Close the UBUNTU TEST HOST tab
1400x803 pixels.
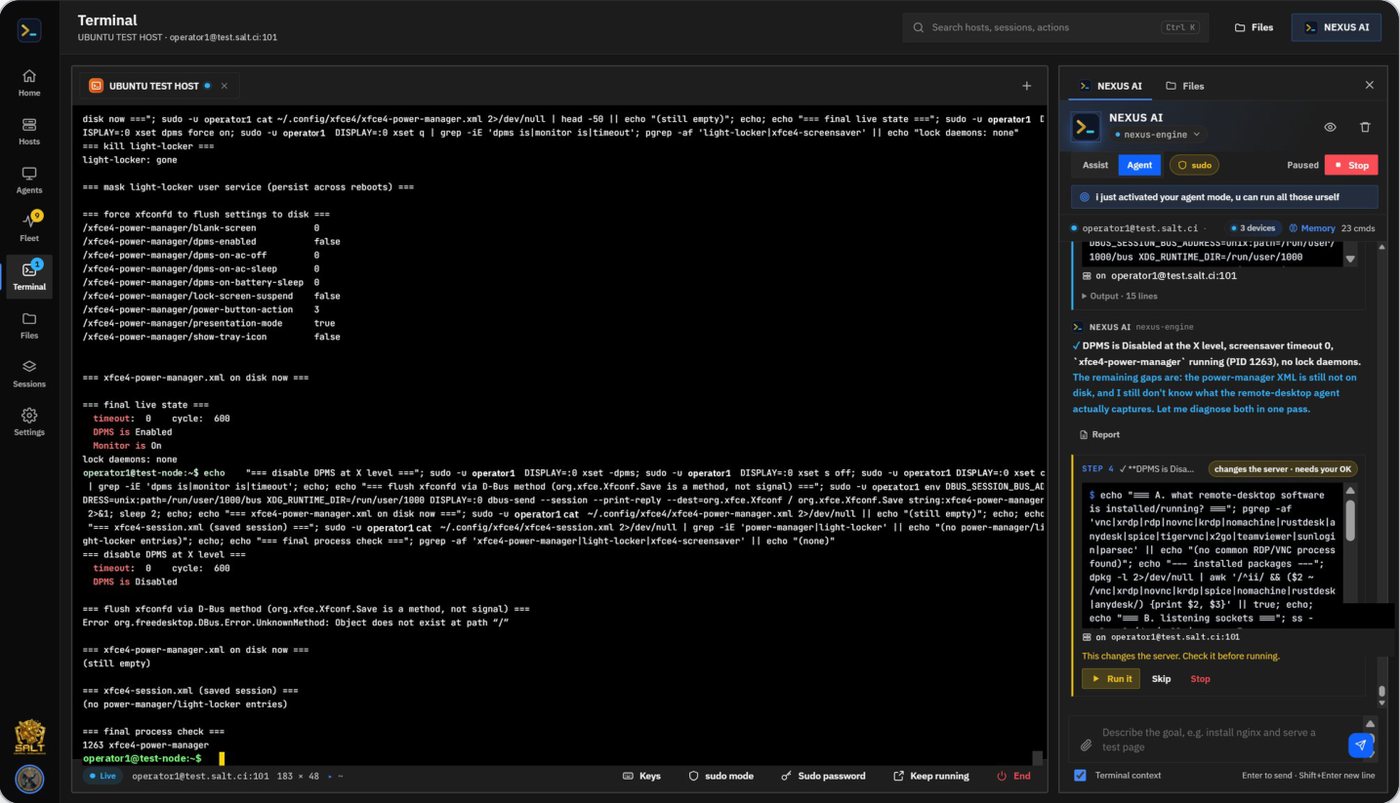pyautogui.click(x=224, y=86)
